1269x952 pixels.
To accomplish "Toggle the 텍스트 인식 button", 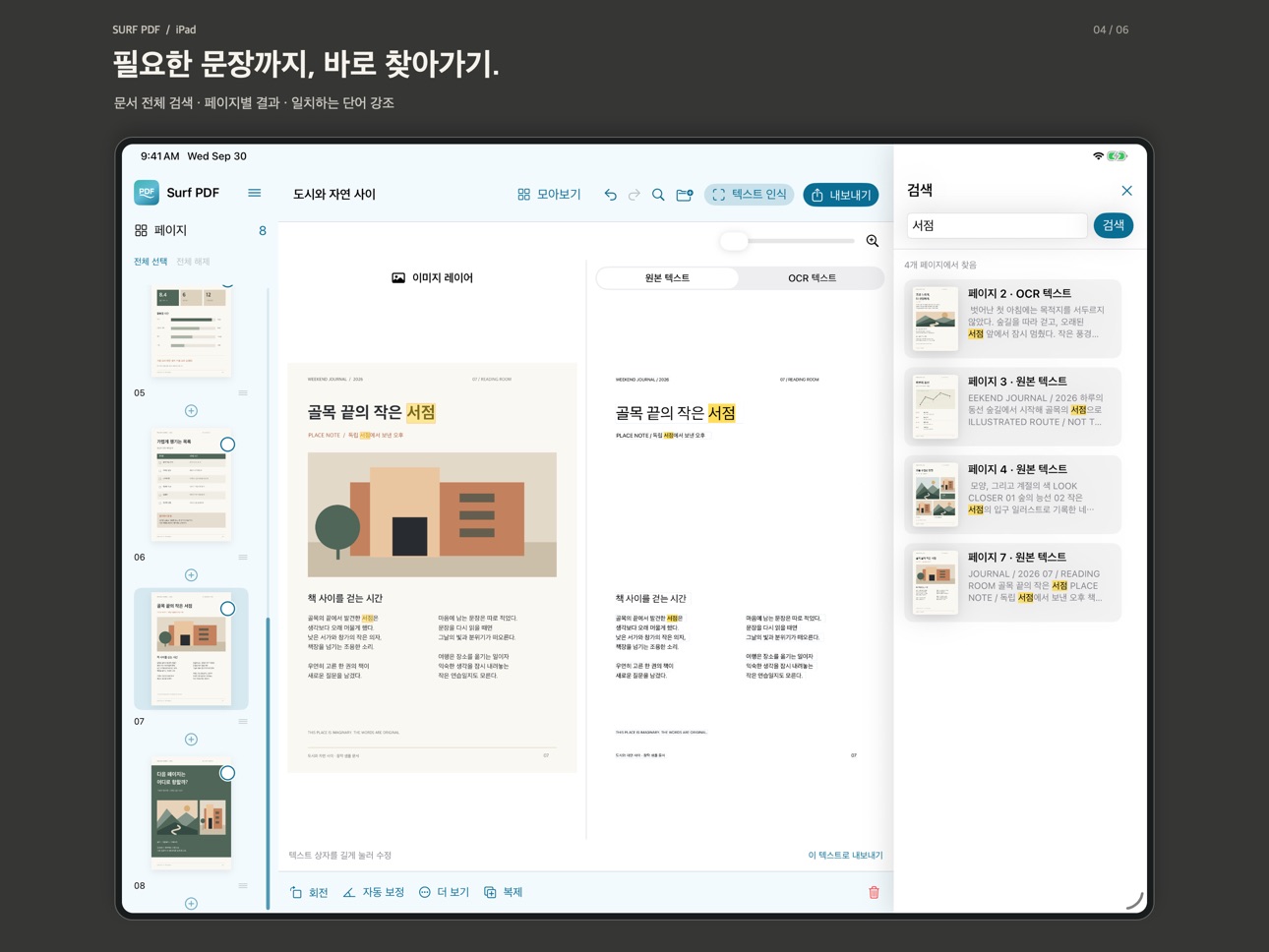I will point(749,195).
